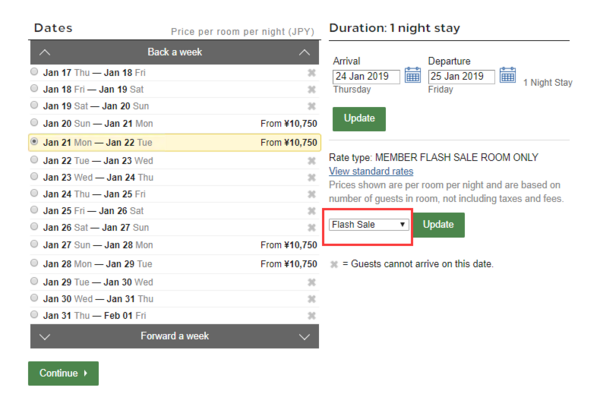Click the Arrival date input field
Viewport: 600px width, 394px height.
click(366, 77)
